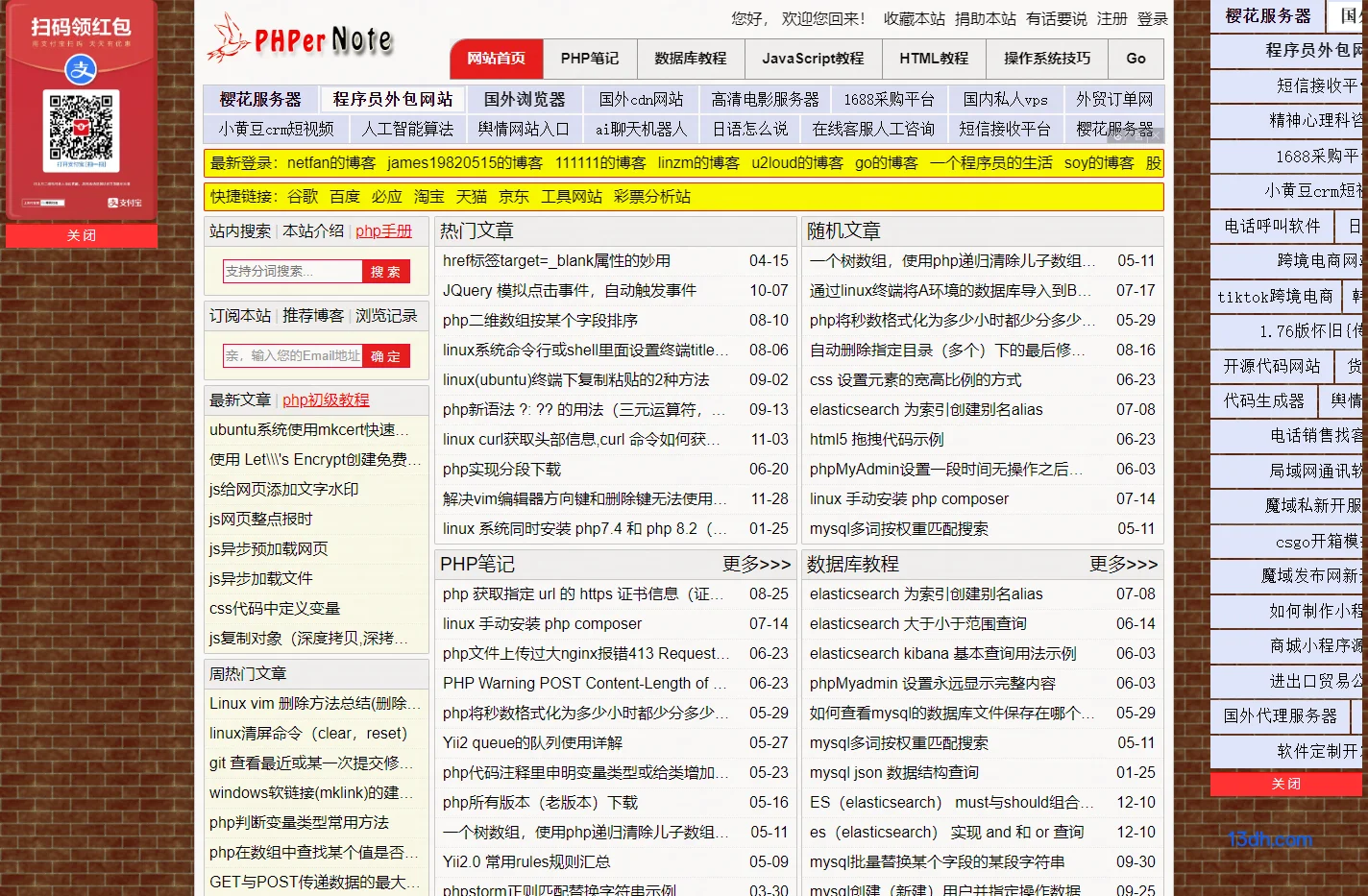
Task: Click the red 确定 subscribe button
Action: click(x=386, y=356)
